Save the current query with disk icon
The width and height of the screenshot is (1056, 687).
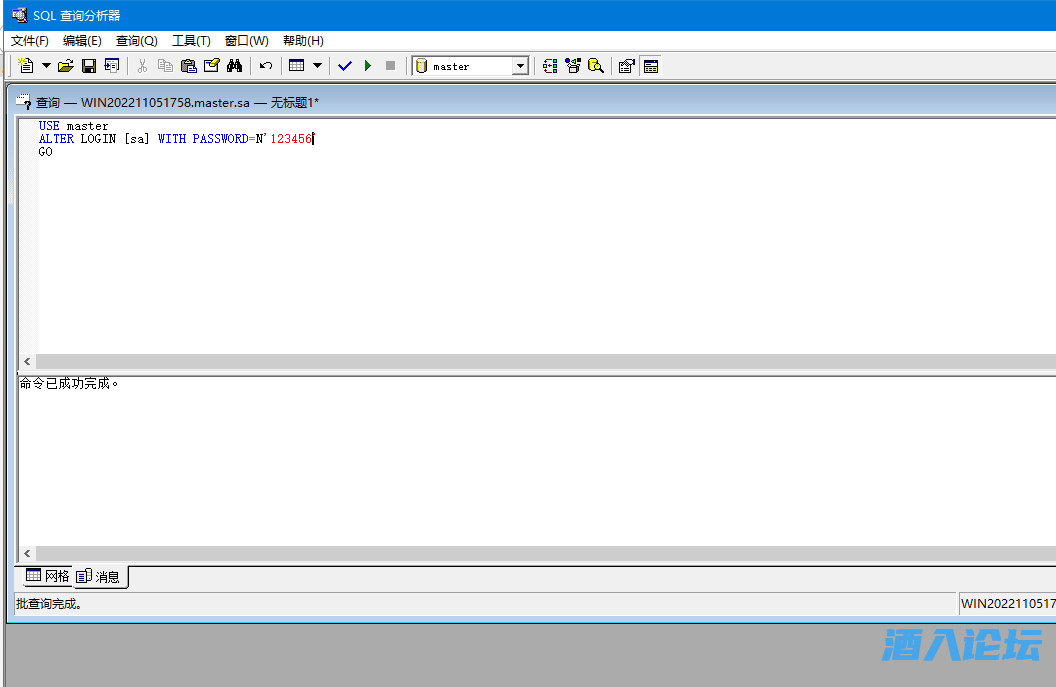pyautogui.click(x=89, y=66)
